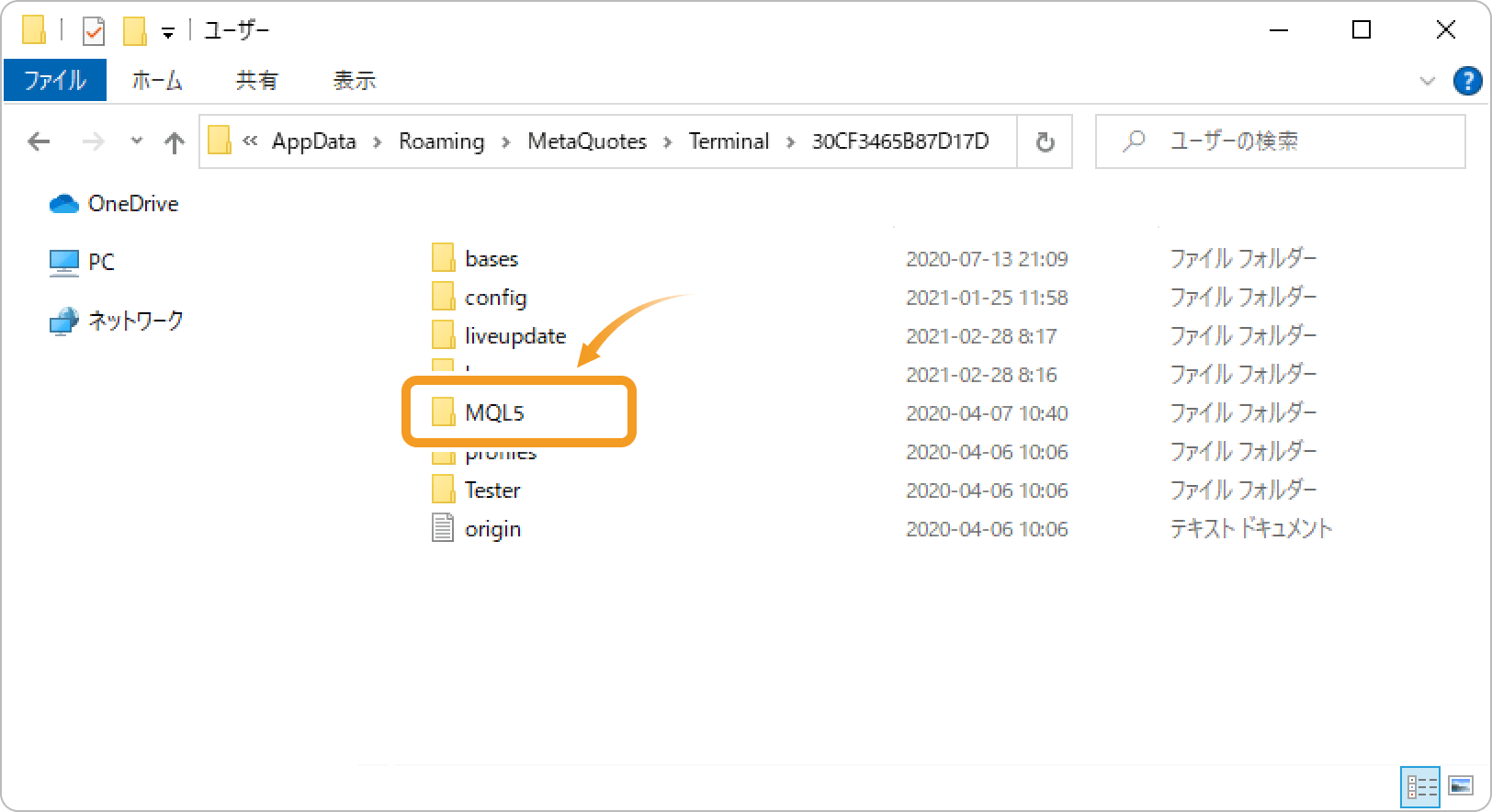Select ネットワーク in the navigation pane
Viewport: 1492px width, 812px height.
point(116,321)
